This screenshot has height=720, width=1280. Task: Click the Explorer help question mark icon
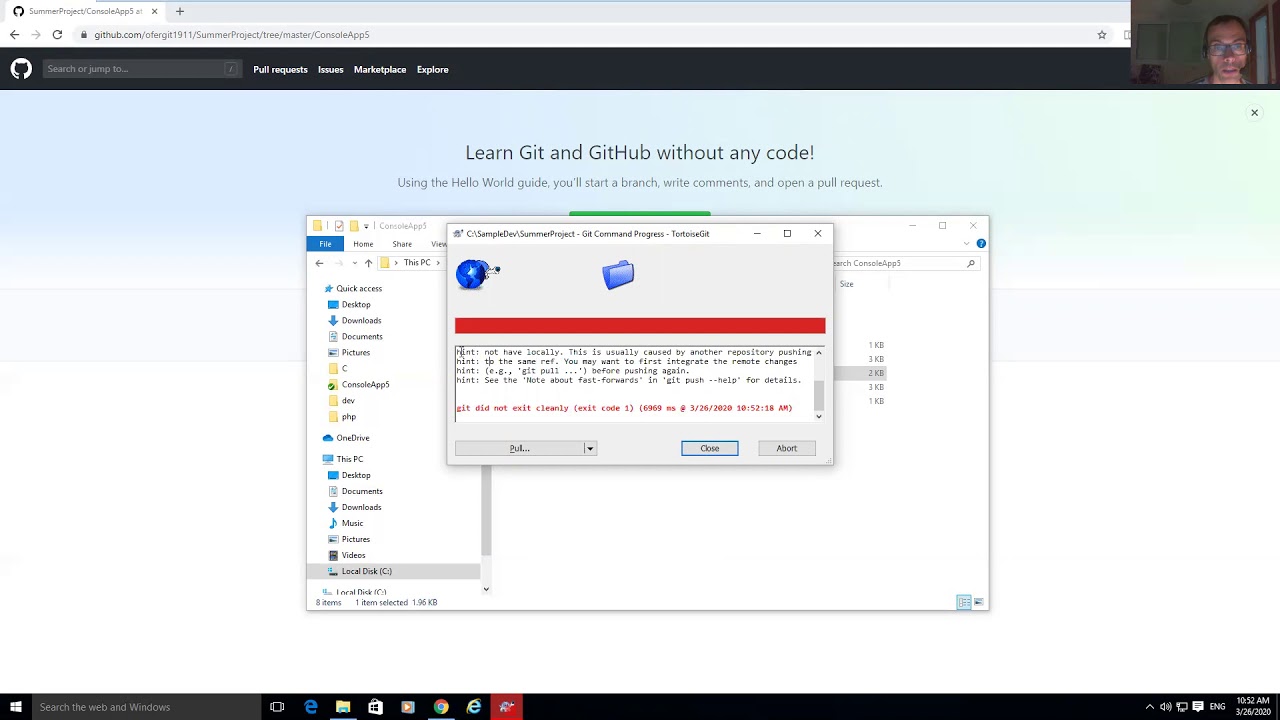click(x=981, y=244)
